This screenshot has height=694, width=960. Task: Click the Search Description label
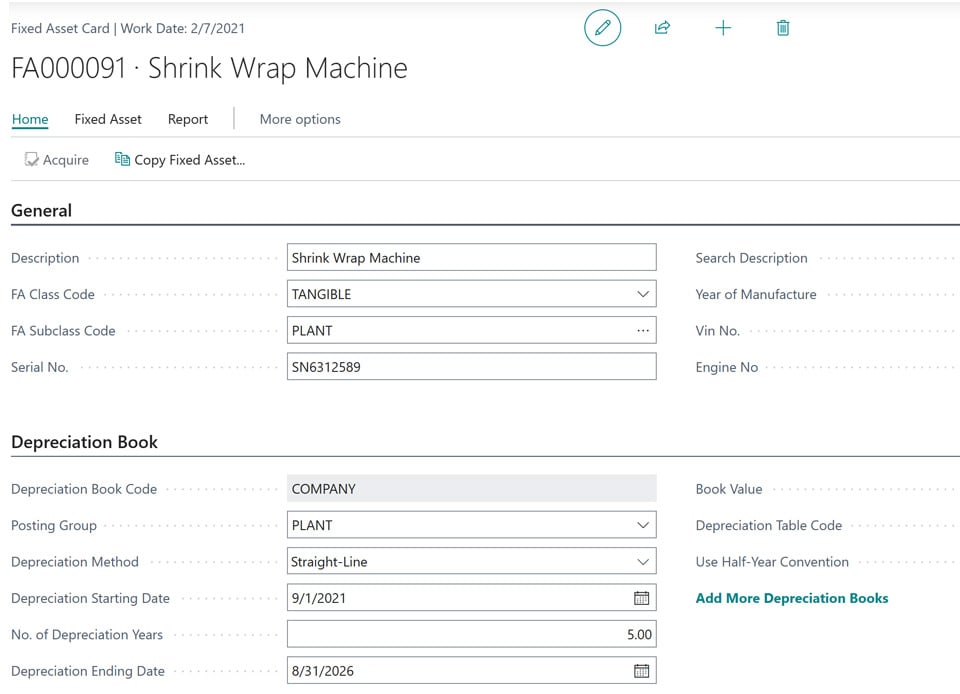751,258
